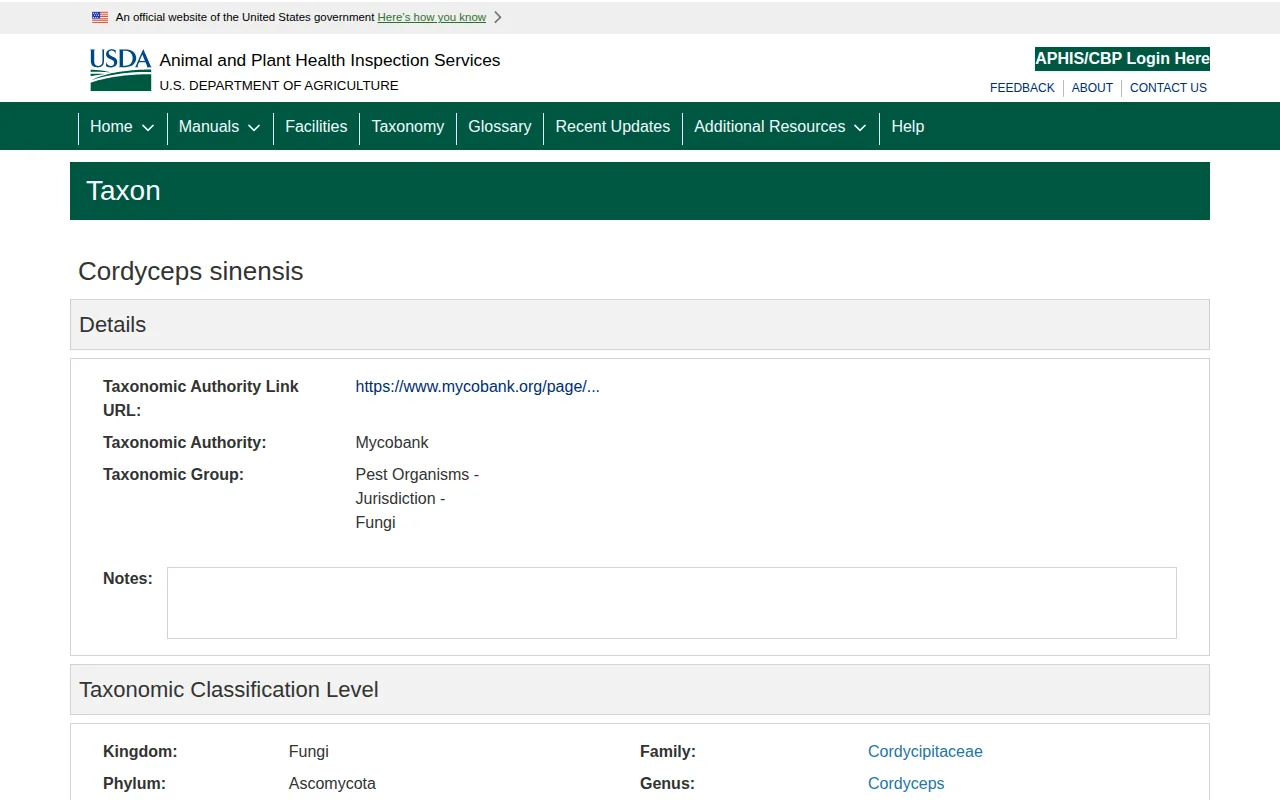
Task: Click the APHIS/CBP Login Here button
Action: click(1122, 59)
